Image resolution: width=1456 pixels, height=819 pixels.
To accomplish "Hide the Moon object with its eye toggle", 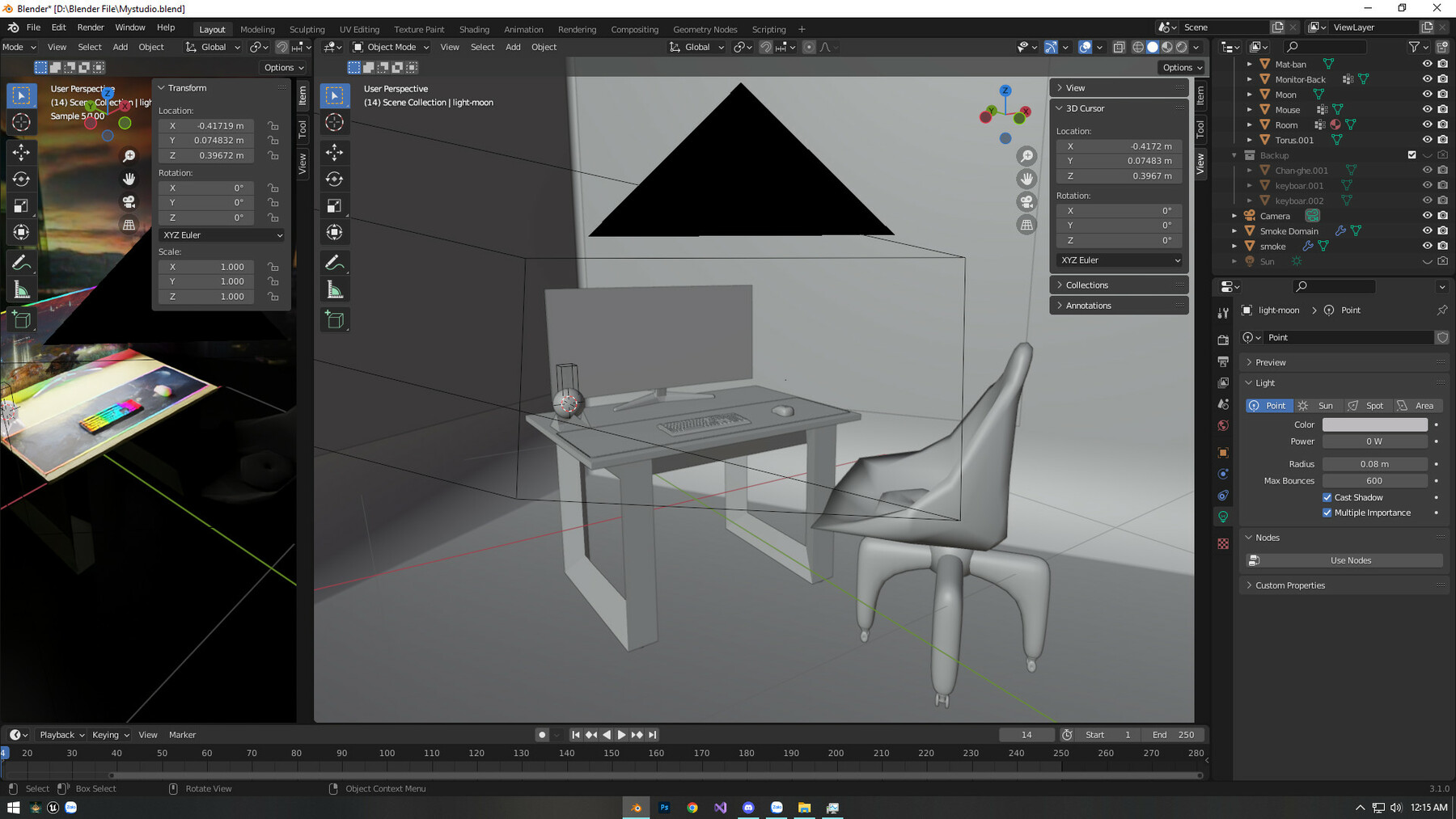I will [1427, 94].
